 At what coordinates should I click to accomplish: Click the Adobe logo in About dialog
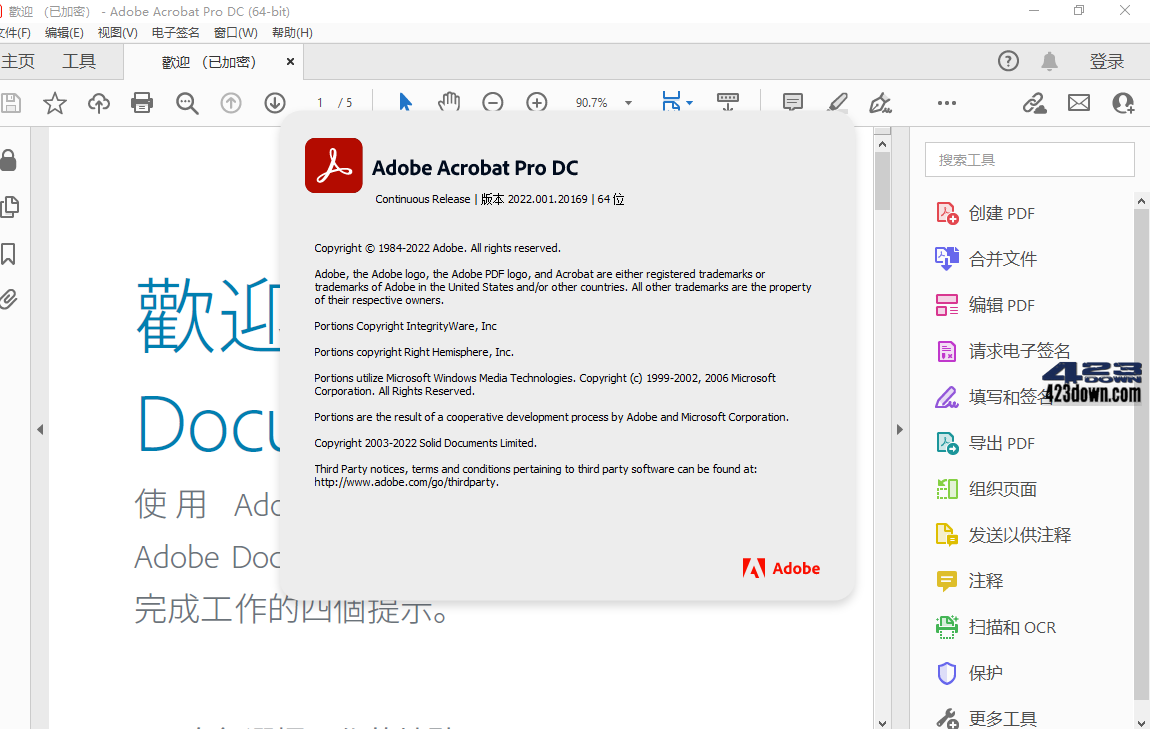tap(781, 568)
